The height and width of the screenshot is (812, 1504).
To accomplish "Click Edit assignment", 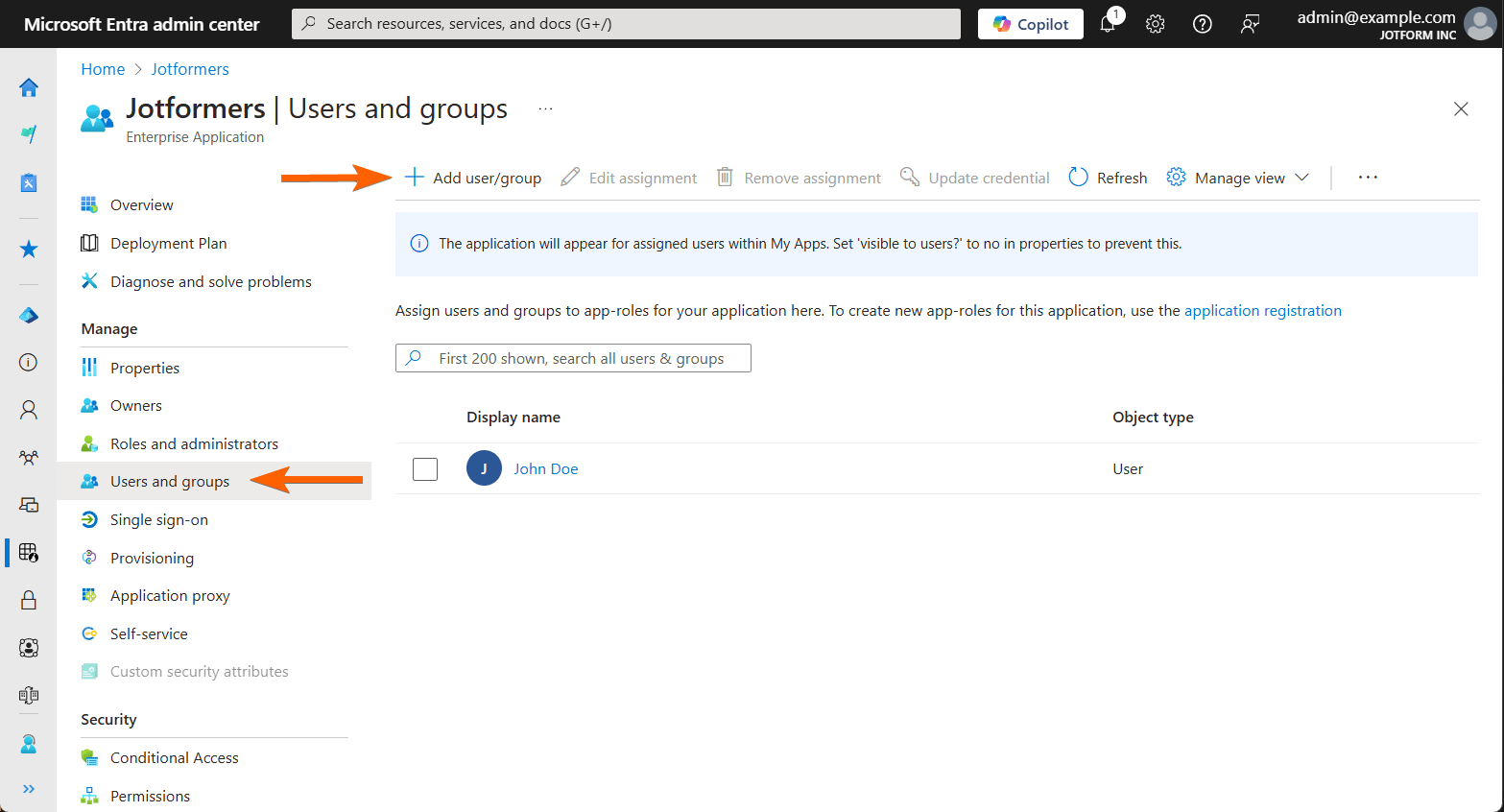I will (629, 178).
